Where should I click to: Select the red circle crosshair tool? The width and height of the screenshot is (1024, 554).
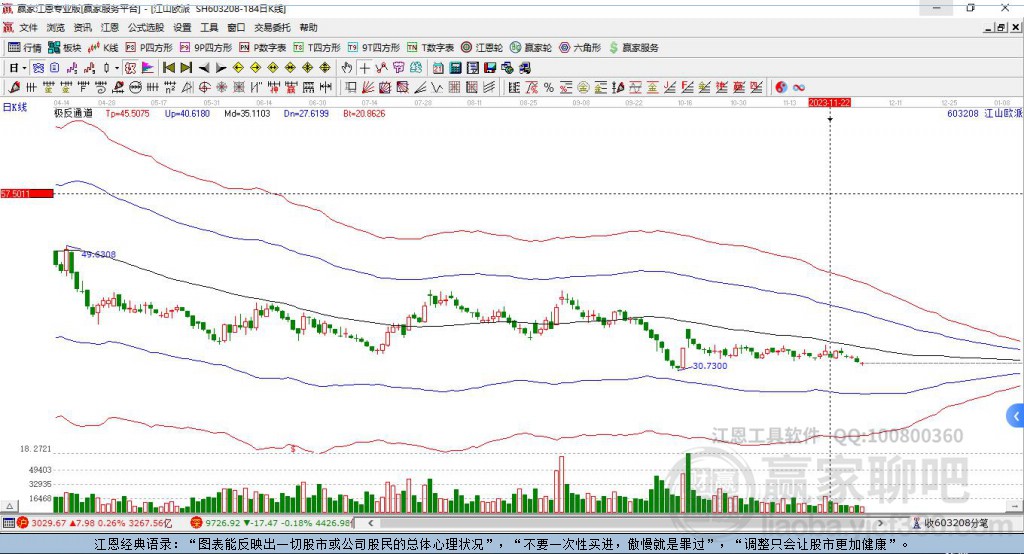point(205,87)
